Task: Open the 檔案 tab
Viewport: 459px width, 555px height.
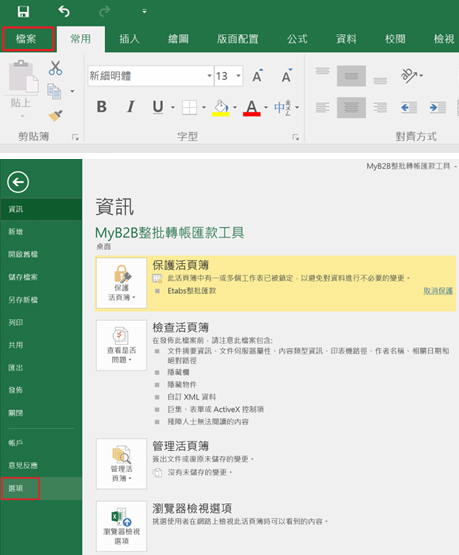Action: [28, 39]
